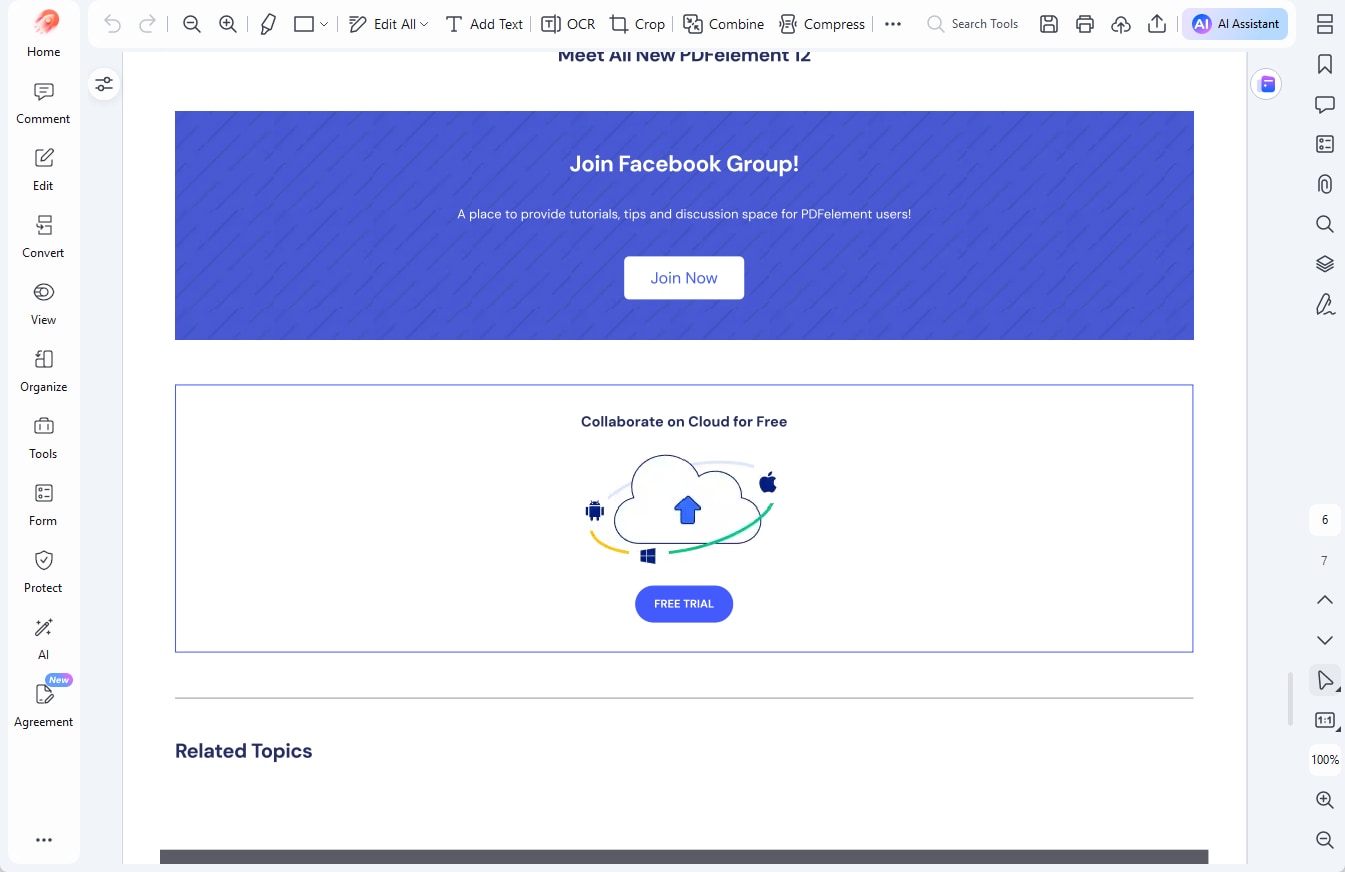Open the Form tools

(x=44, y=505)
